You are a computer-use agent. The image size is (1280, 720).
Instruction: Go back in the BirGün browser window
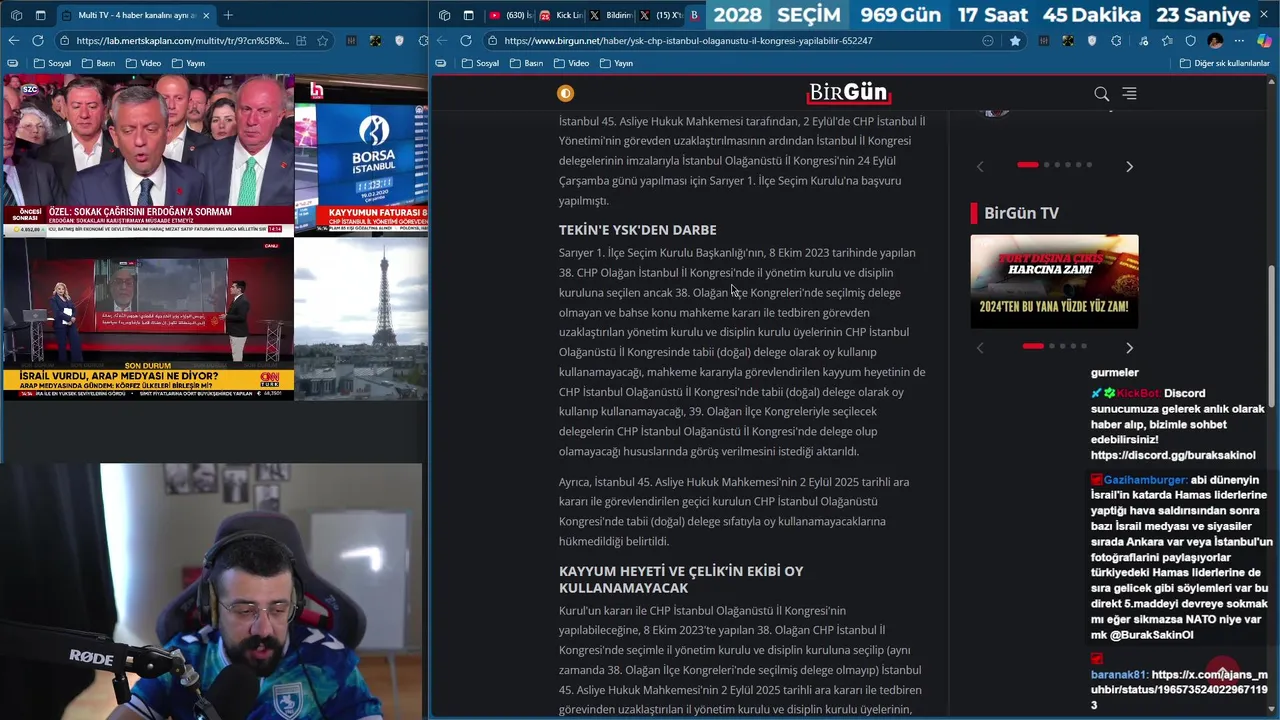tap(442, 41)
